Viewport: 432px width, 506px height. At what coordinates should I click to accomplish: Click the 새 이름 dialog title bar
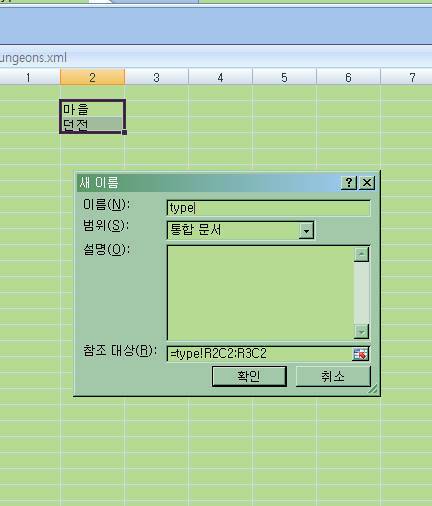point(208,183)
